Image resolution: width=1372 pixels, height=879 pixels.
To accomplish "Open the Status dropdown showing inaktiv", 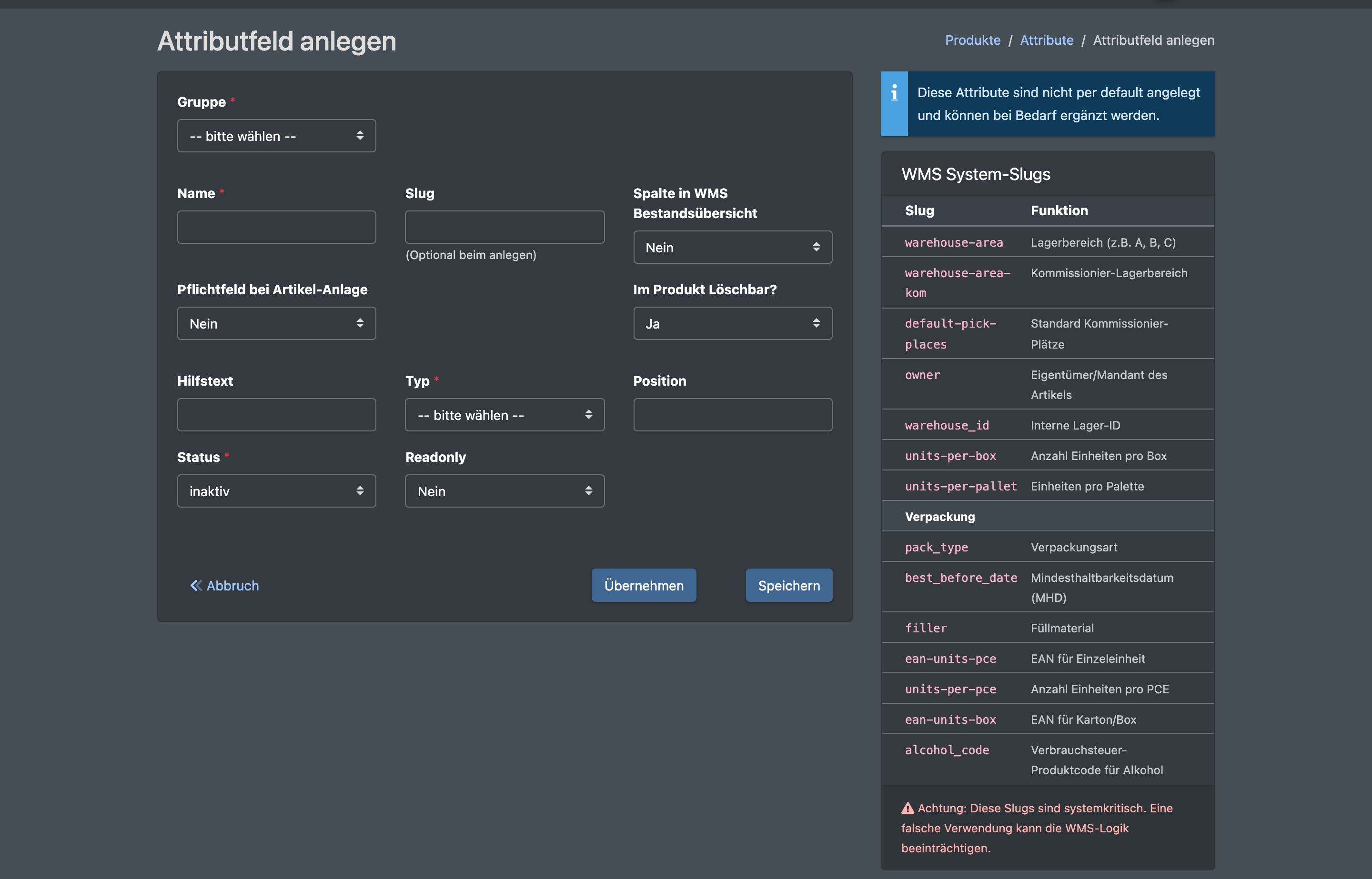I will [x=276, y=491].
